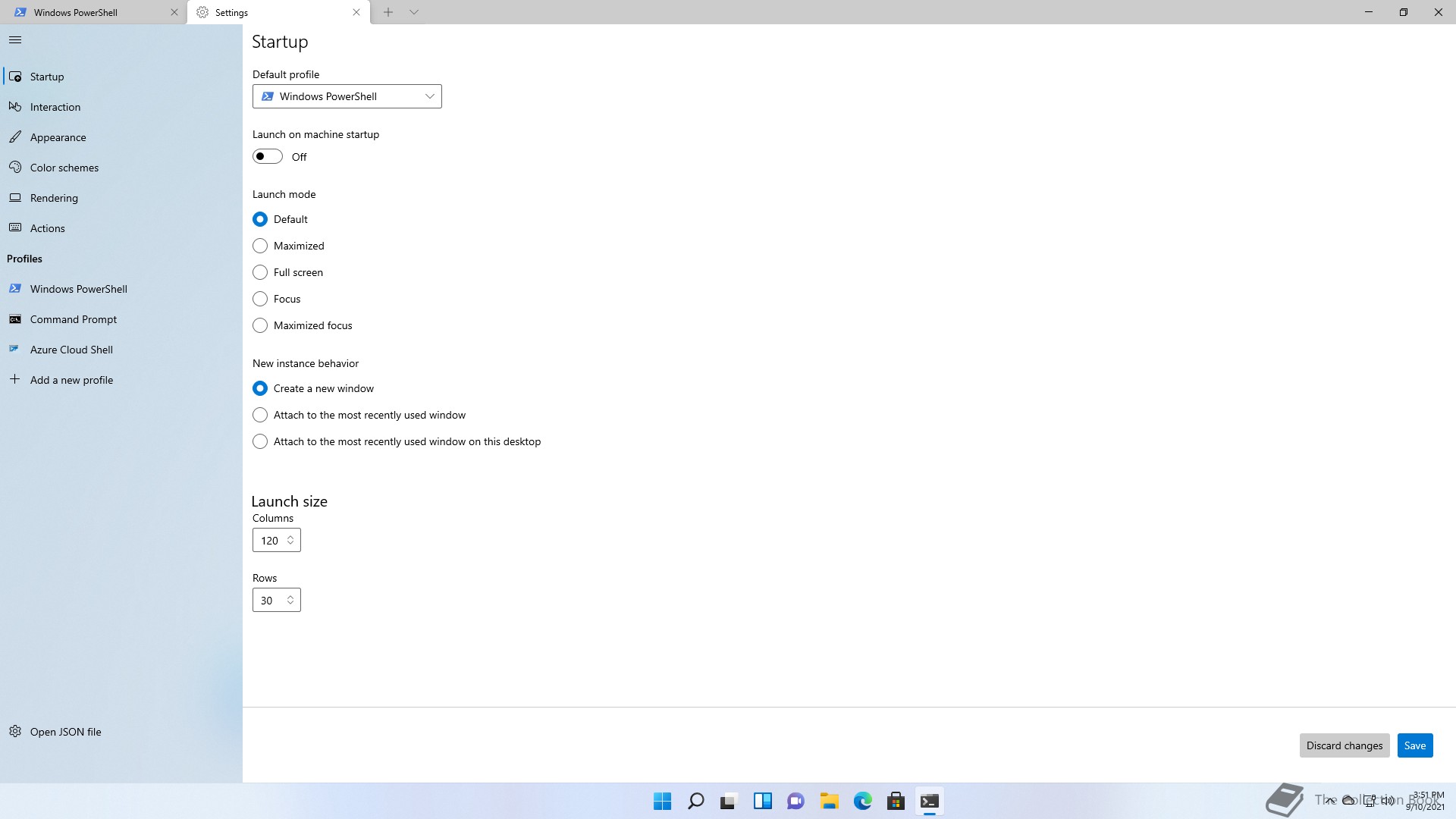Click the Command Prompt profile icon
This screenshot has width=1456, height=819.
tap(15, 319)
